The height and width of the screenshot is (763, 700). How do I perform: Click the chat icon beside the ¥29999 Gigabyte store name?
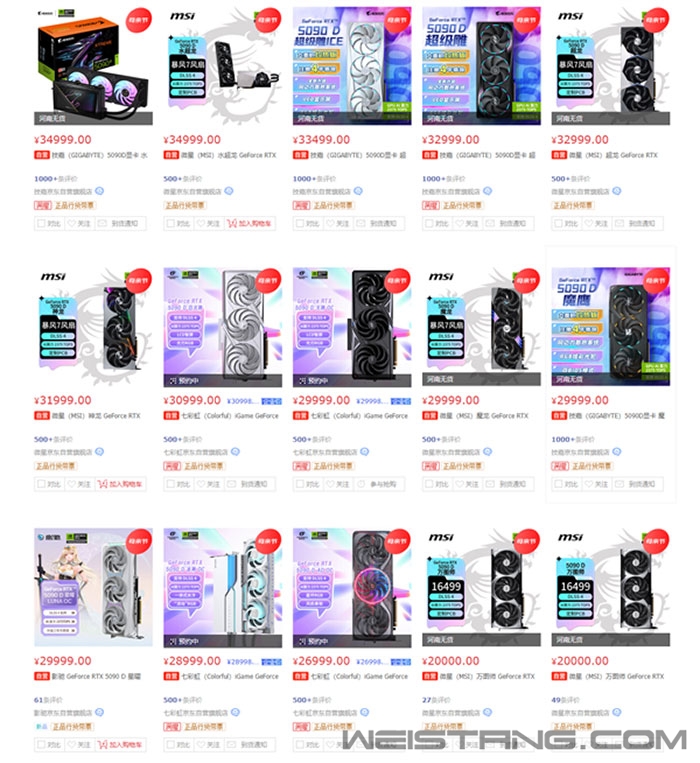[616, 452]
